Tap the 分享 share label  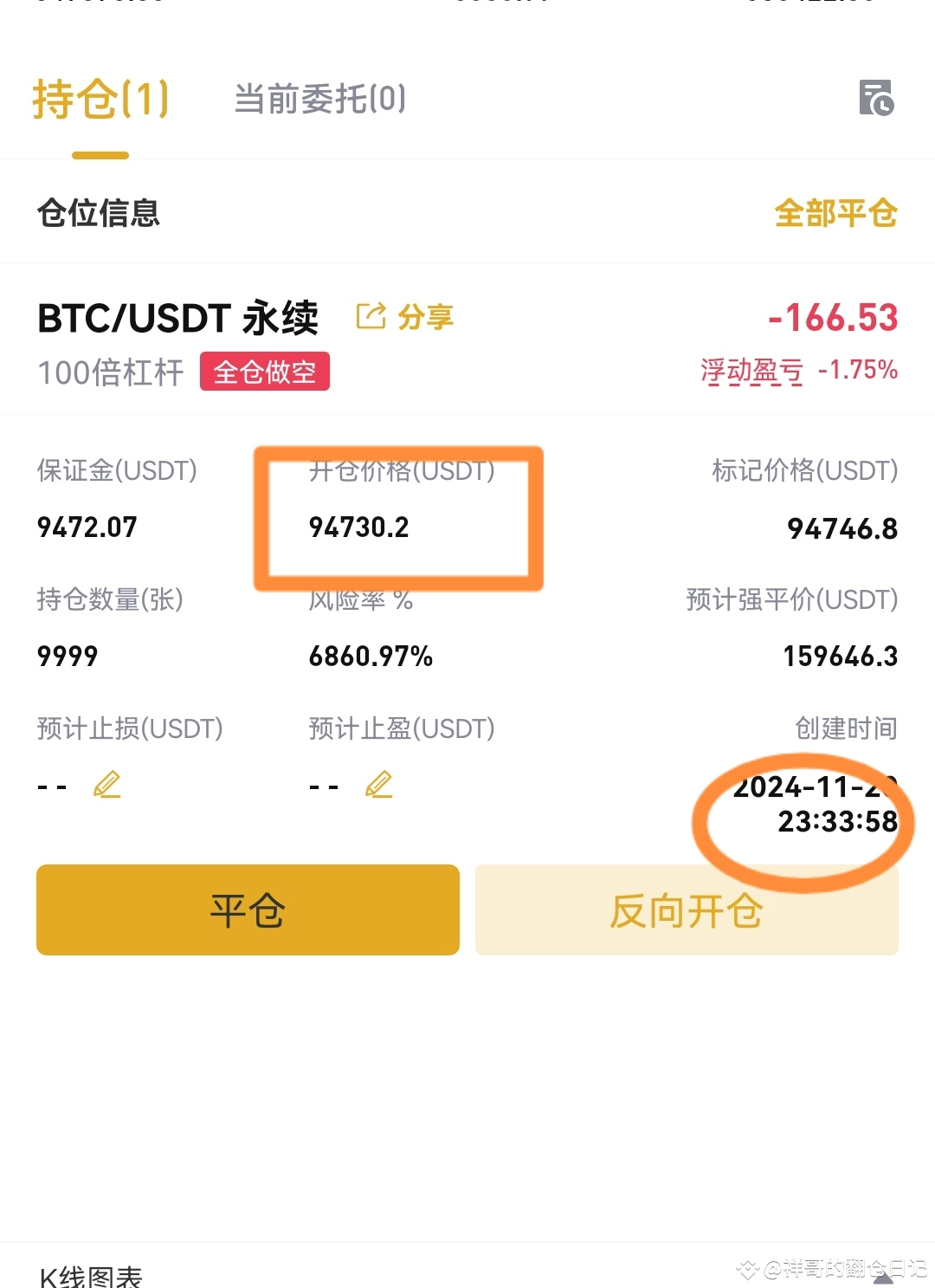[x=426, y=317]
